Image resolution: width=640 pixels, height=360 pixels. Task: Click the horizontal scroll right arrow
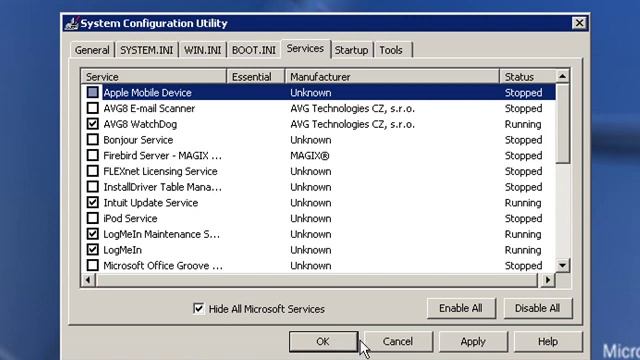(548, 280)
